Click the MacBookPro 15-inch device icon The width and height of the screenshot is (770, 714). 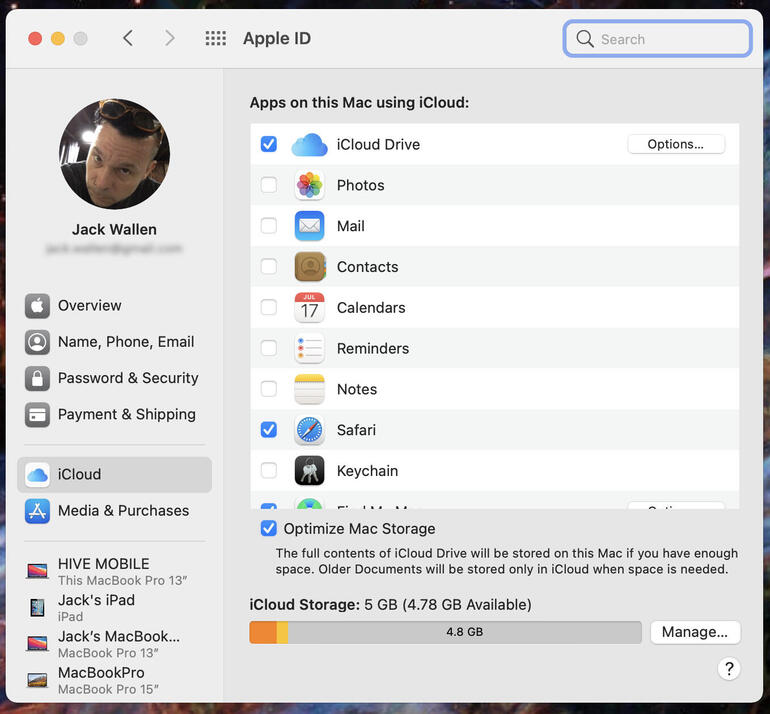37,680
